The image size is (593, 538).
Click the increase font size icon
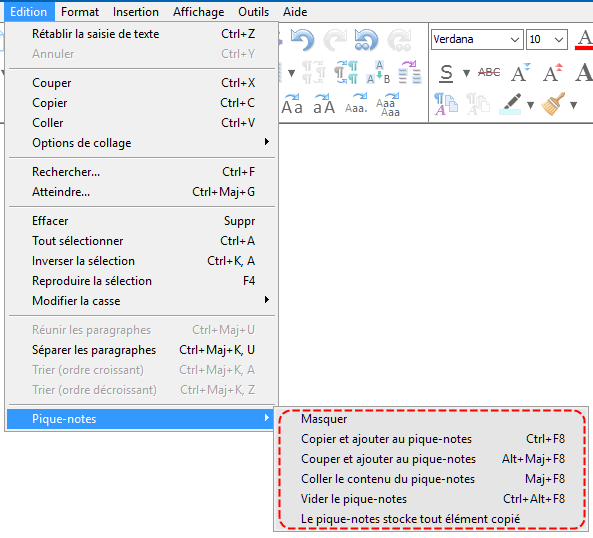(553, 72)
